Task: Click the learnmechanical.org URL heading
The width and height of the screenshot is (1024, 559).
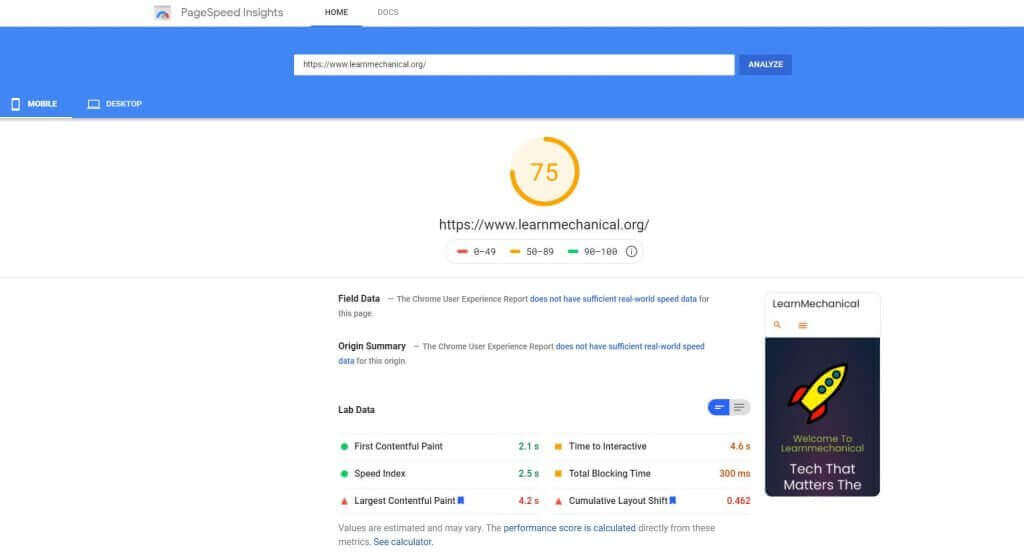Action: point(544,225)
